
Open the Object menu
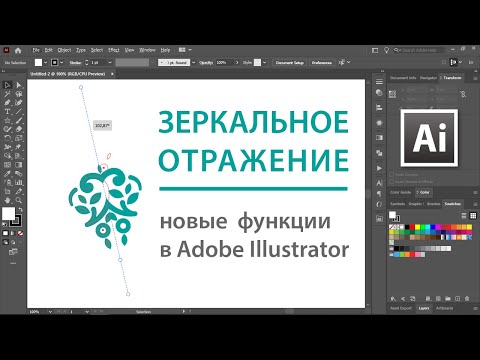pyautogui.click(x=64, y=50)
